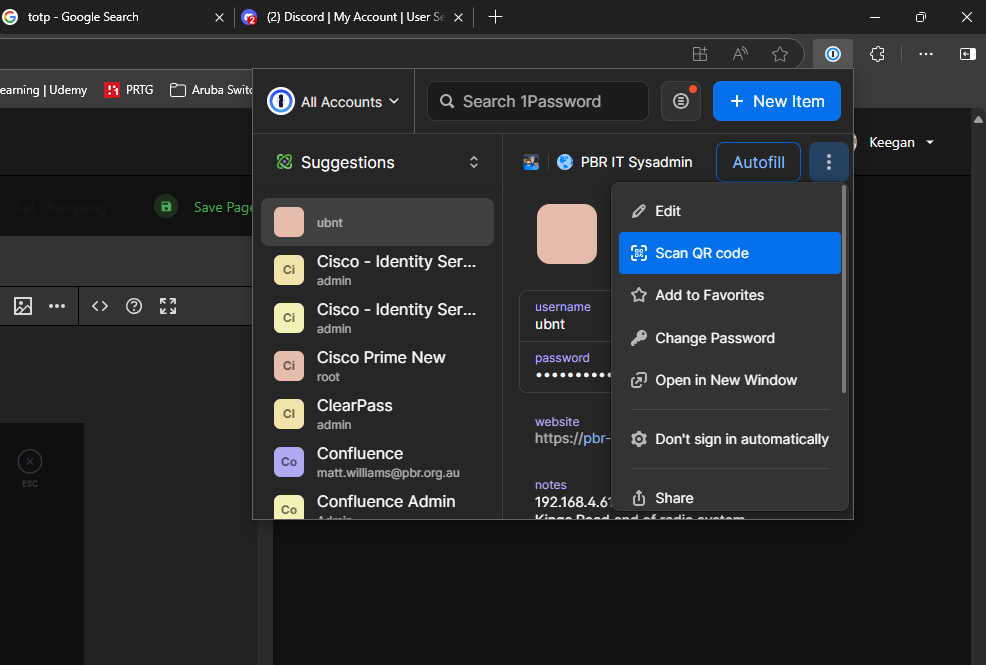Screen dimensions: 986x665
Task: Open the 1Password notifications list icon
Action: [x=681, y=101]
